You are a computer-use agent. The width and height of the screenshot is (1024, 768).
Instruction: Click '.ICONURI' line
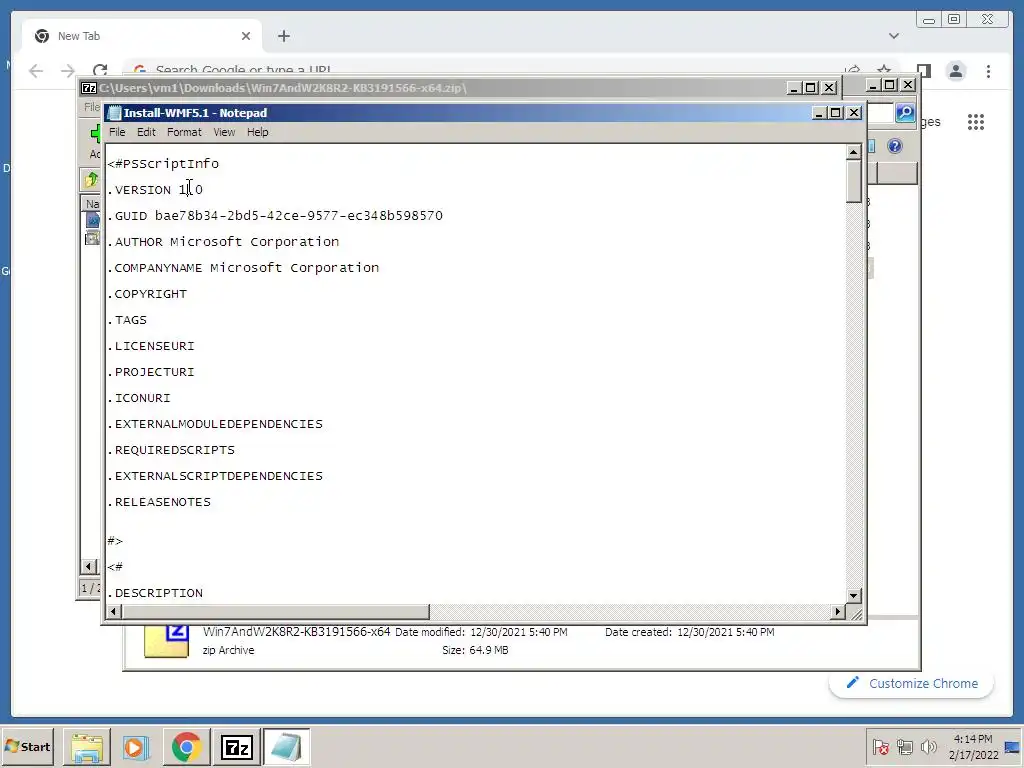point(139,398)
